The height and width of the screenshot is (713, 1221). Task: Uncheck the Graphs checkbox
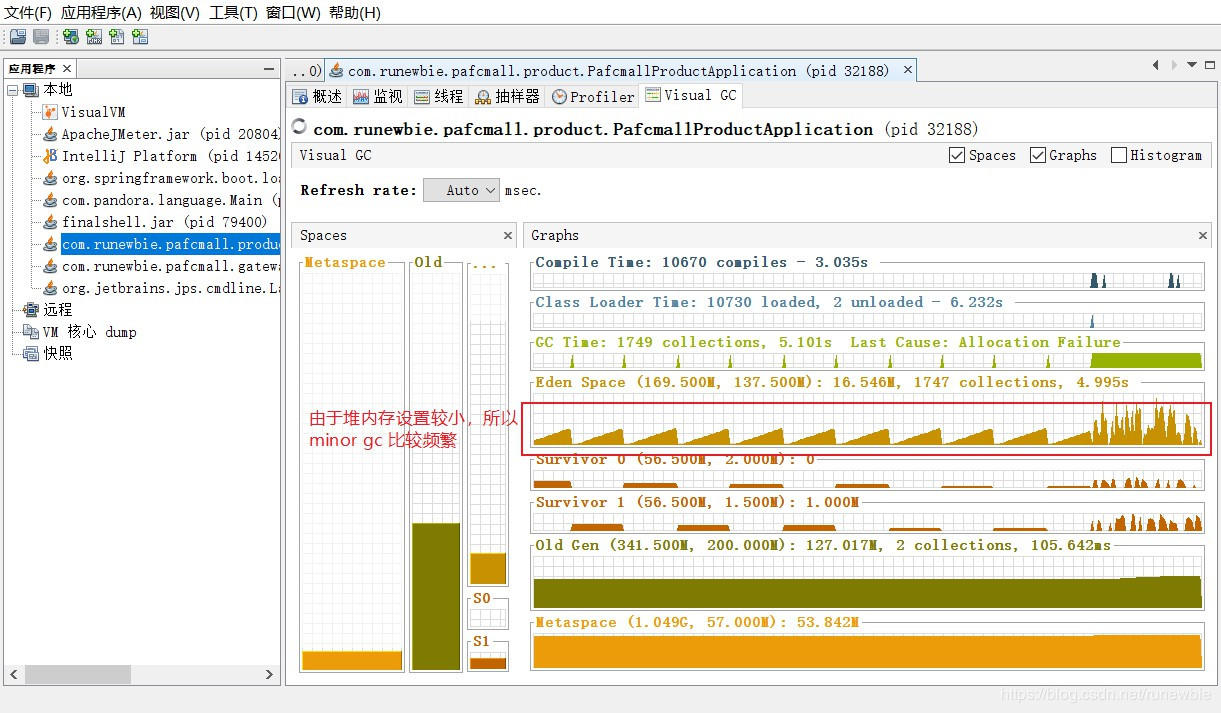click(1038, 155)
